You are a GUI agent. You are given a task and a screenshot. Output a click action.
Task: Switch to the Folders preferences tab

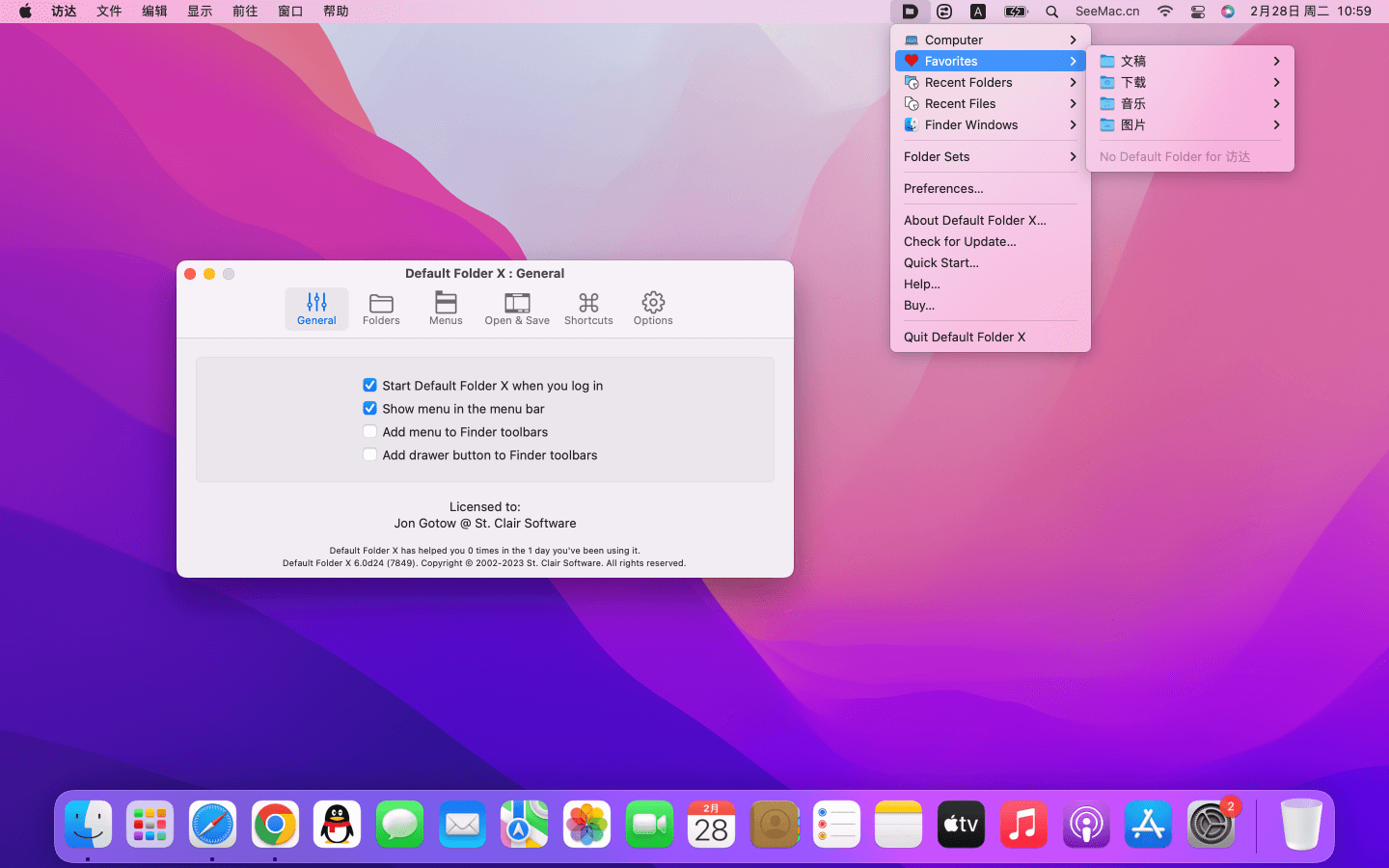click(381, 309)
